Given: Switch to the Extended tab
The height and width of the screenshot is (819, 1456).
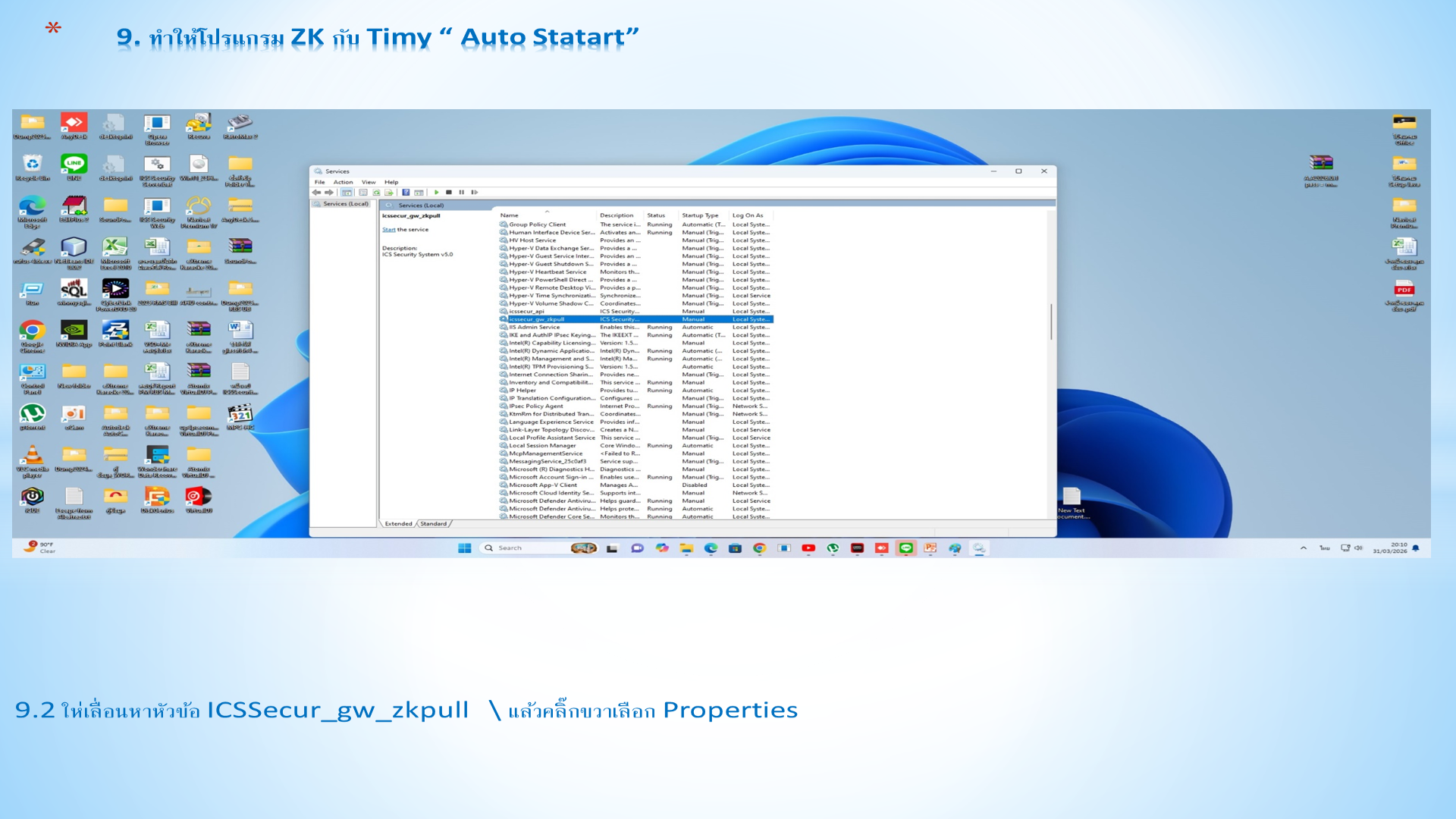Looking at the screenshot, I should click(398, 524).
